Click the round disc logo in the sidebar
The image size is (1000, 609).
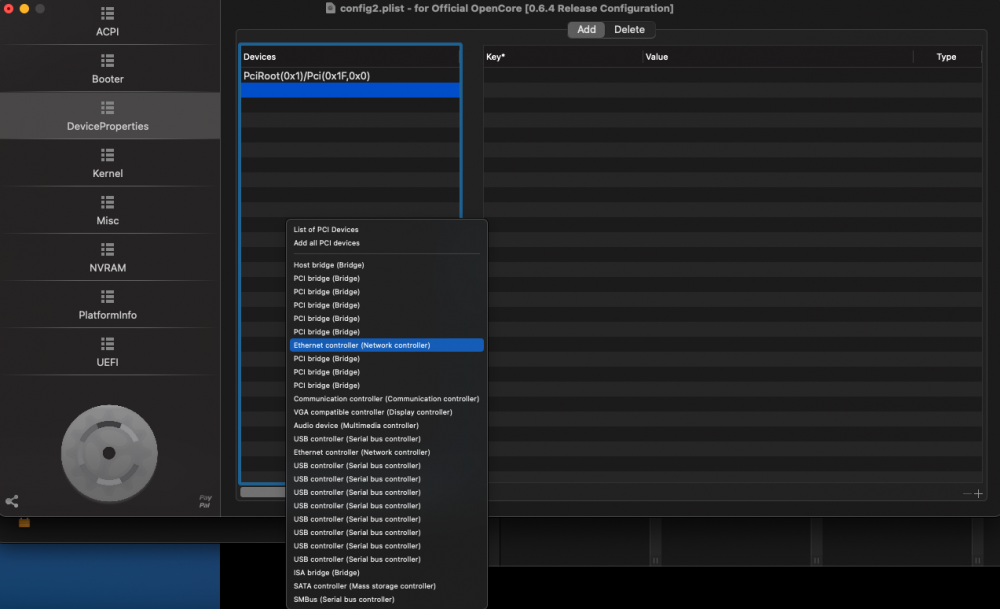pos(109,453)
